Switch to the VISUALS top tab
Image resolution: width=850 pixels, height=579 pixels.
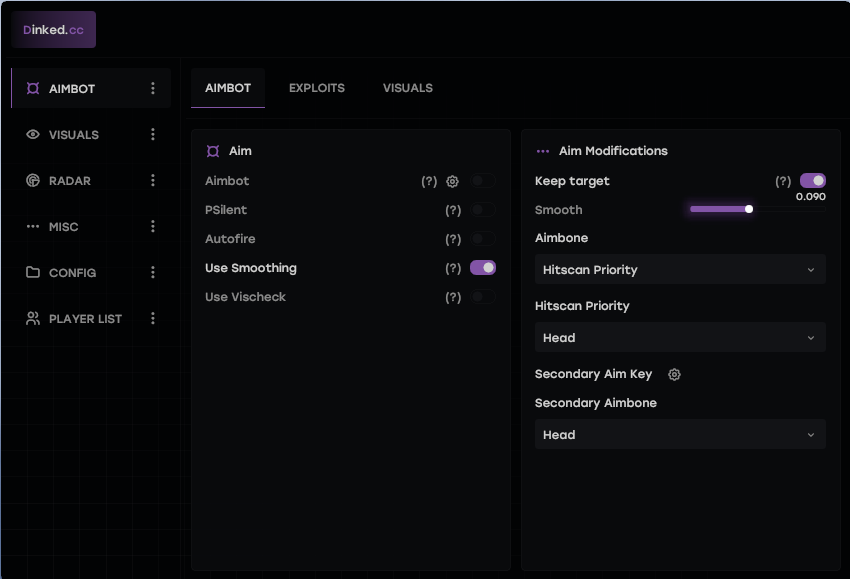408,88
